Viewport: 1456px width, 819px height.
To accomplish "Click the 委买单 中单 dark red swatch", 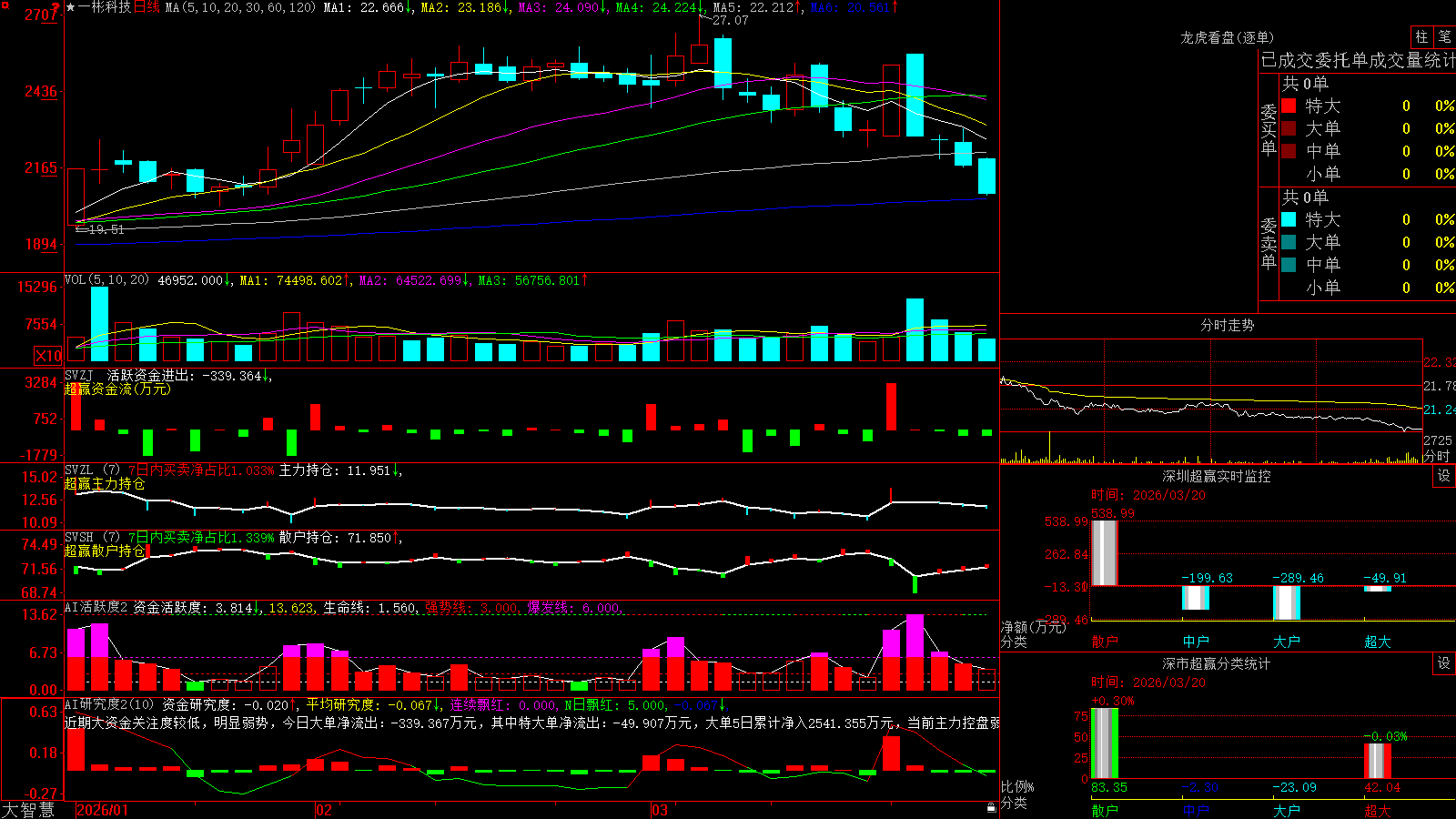I will 1289,151.
